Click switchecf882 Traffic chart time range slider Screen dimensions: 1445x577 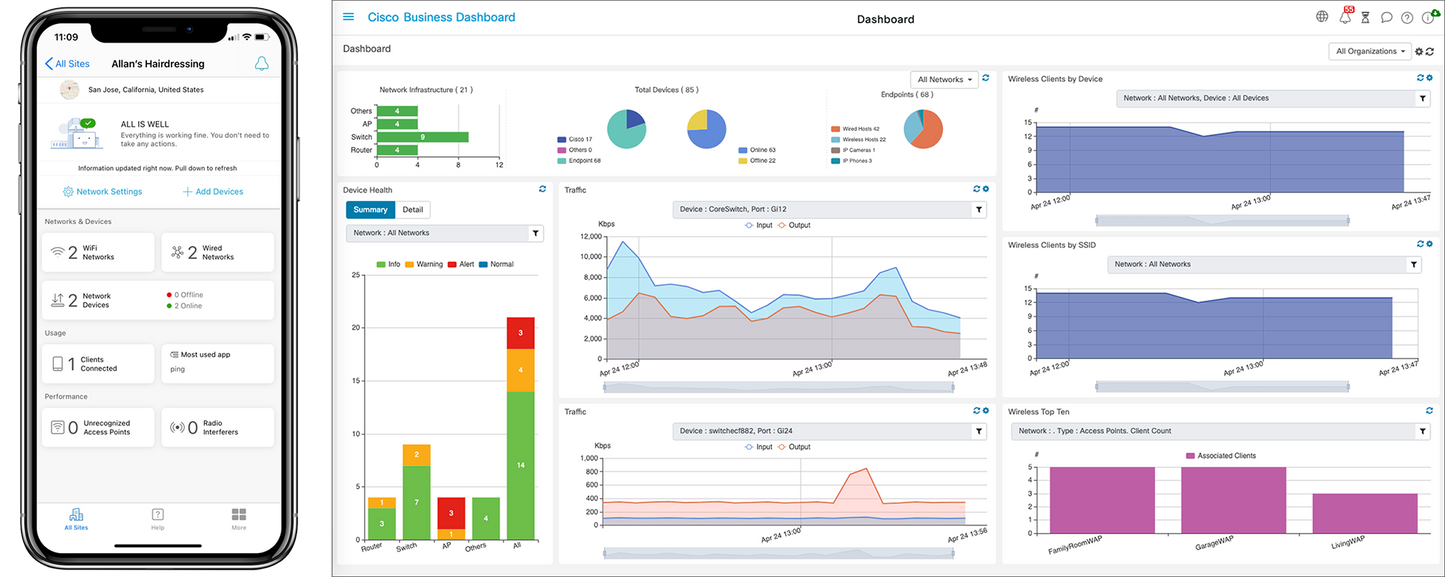pyautogui.click(x=779, y=553)
